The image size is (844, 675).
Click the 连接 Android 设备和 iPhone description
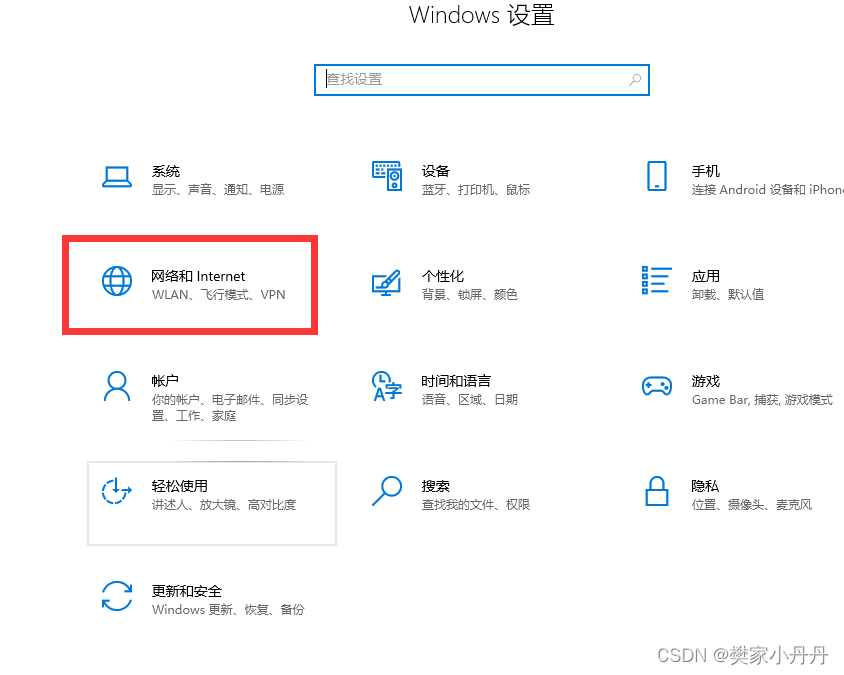click(768, 189)
